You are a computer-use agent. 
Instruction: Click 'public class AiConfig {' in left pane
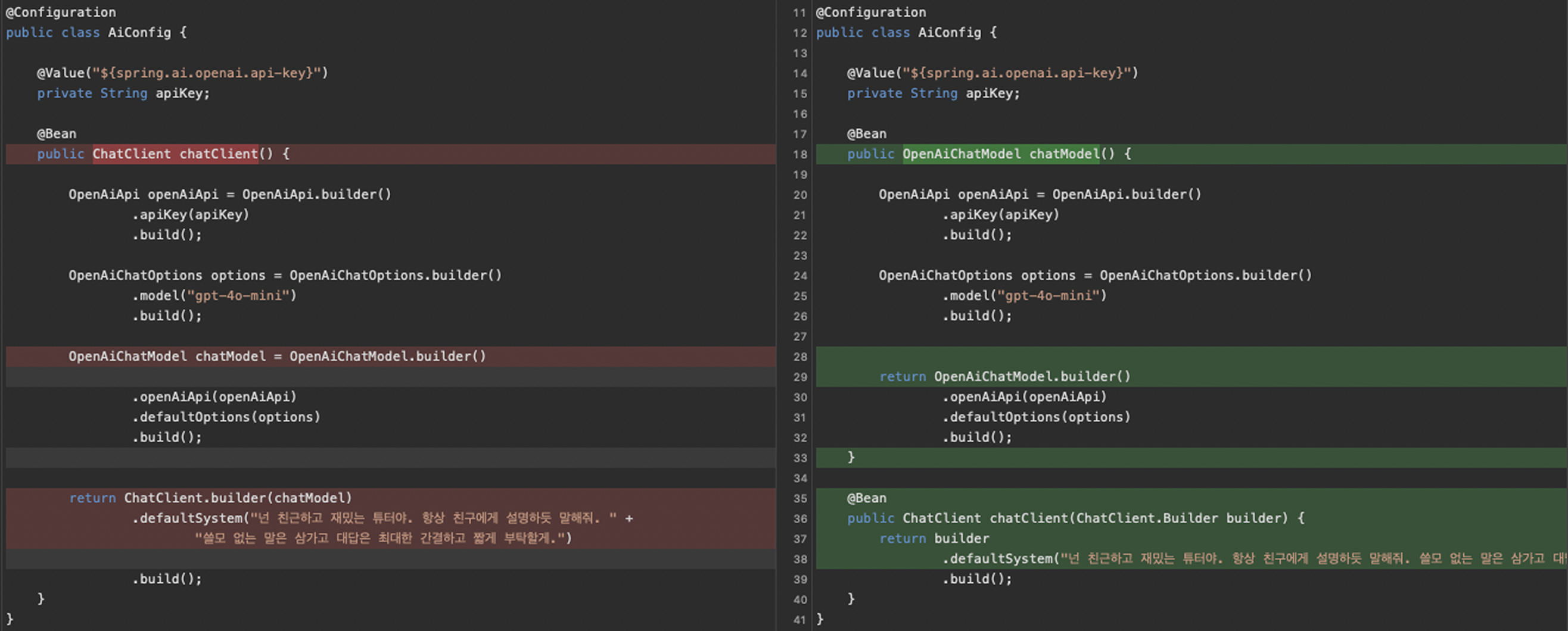96,32
